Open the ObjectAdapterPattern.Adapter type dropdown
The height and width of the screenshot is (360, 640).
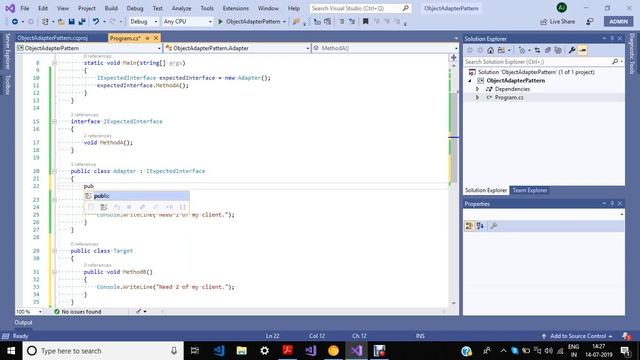(237, 48)
